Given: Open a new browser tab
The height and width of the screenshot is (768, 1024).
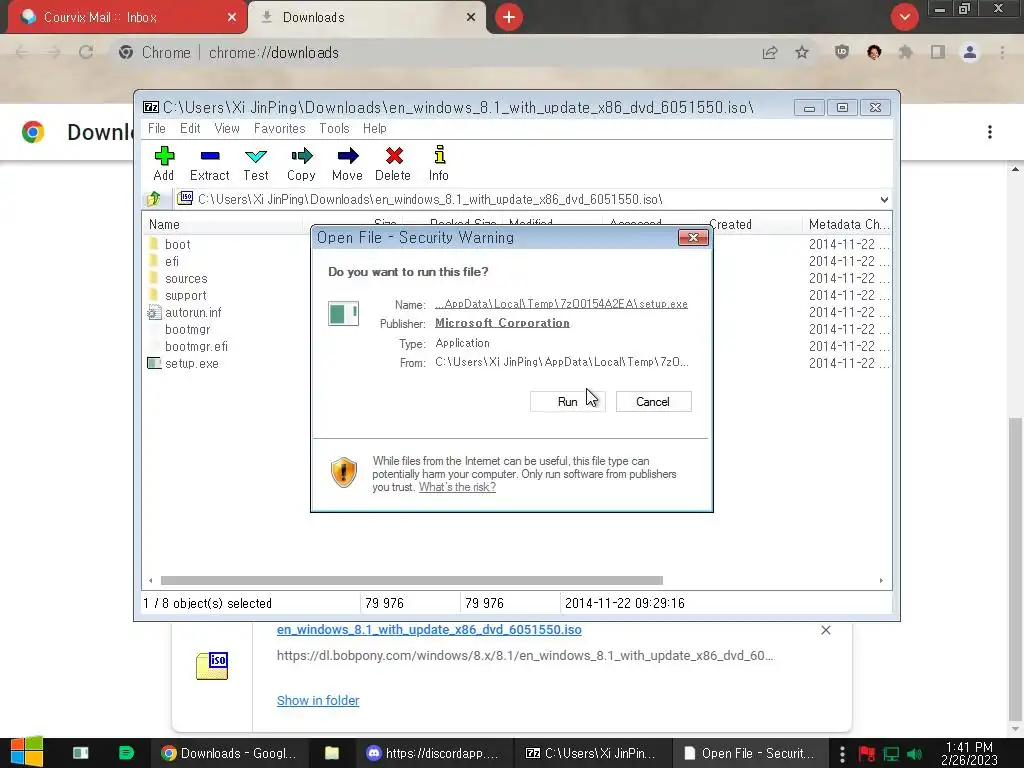Looking at the screenshot, I should (509, 17).
